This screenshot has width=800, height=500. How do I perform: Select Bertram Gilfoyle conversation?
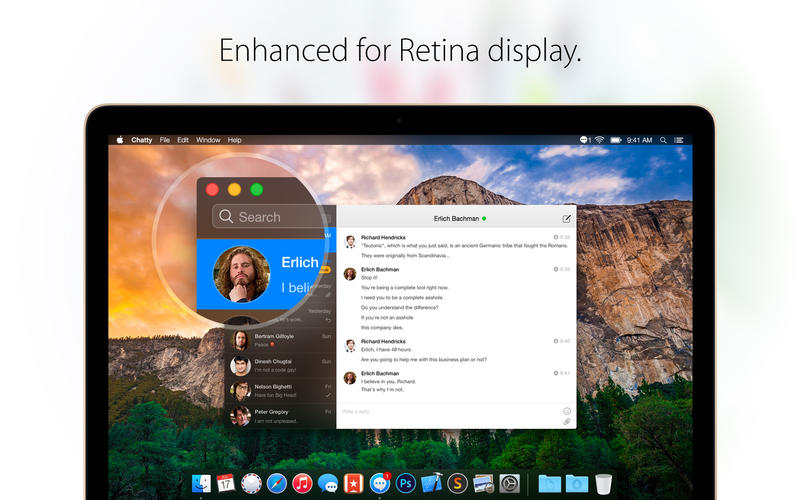click(281, 340)
